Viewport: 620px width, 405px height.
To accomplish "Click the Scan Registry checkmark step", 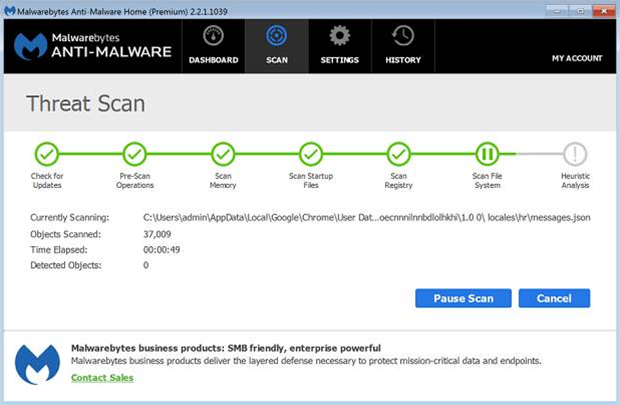I will (399, 154).
